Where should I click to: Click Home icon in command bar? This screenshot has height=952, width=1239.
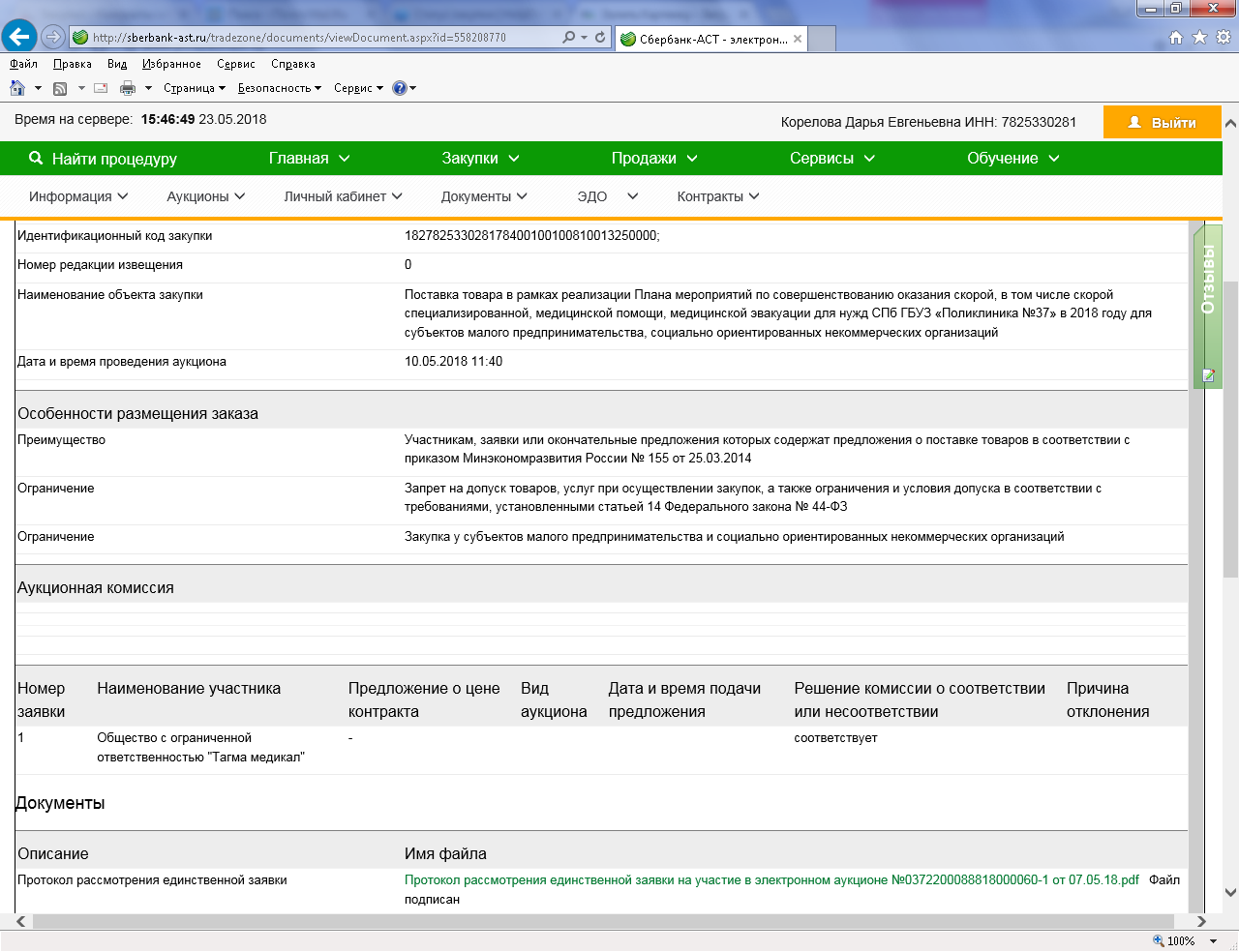(16, 88)
